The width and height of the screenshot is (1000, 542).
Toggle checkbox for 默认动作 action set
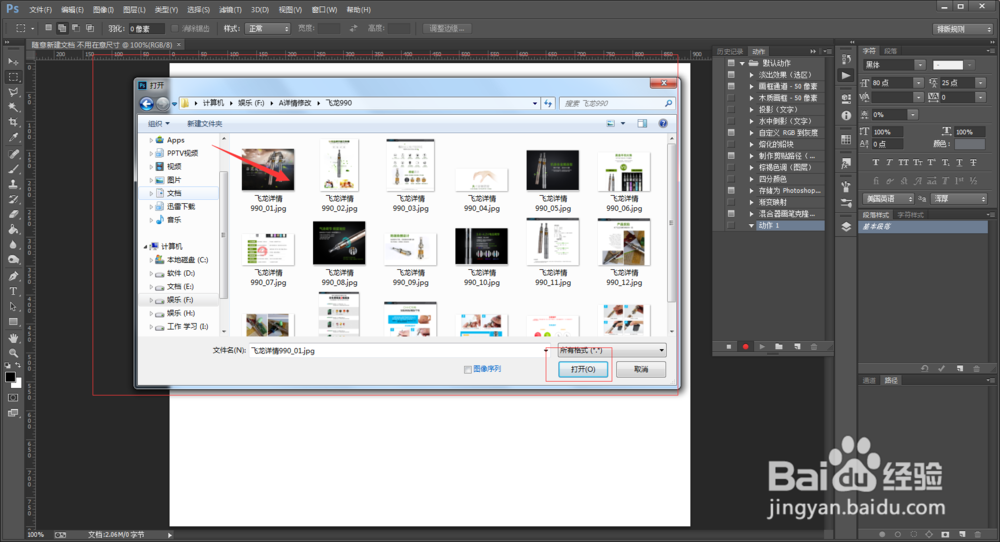(x=731, y=63)
